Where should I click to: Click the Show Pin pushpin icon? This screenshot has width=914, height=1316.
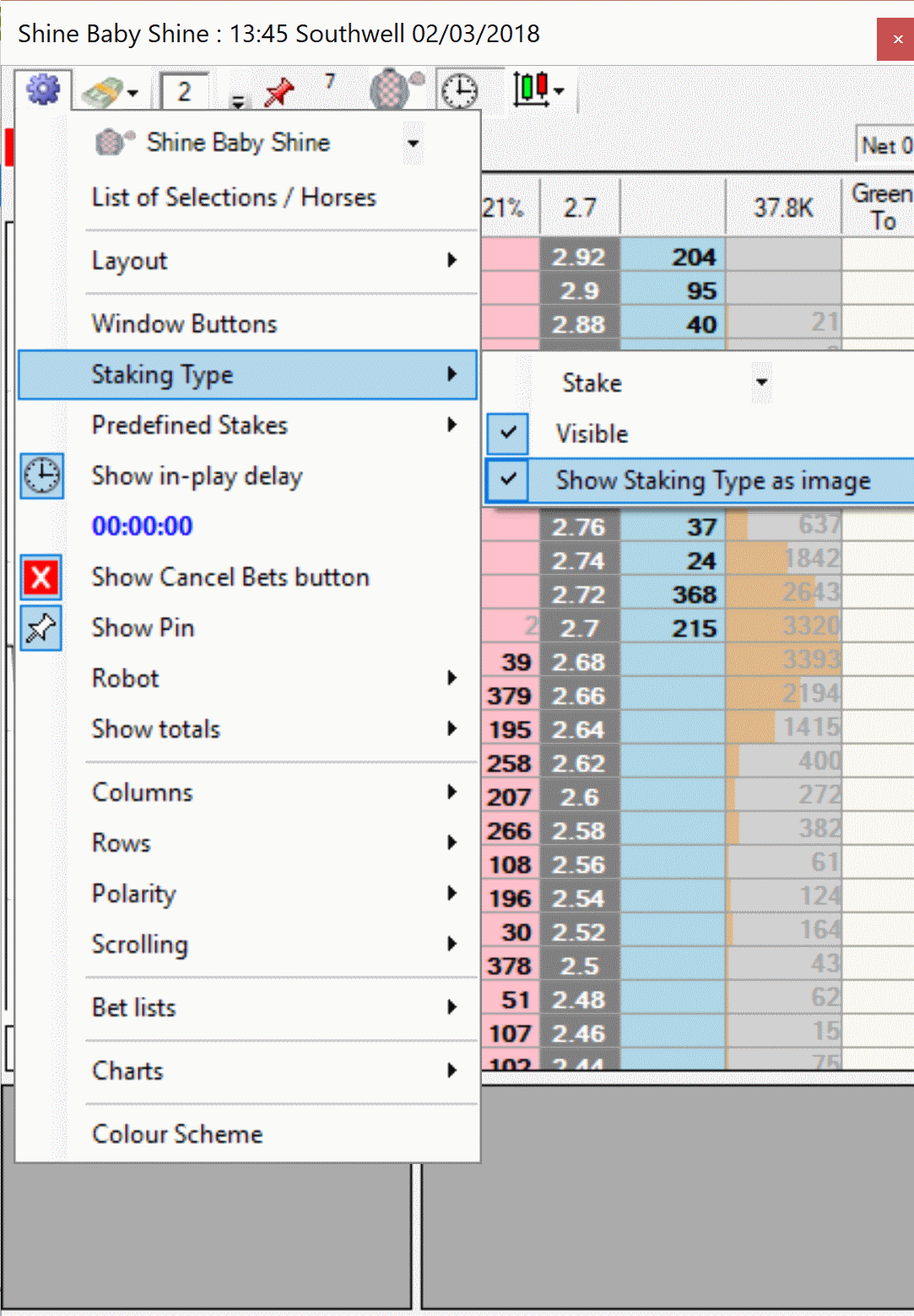pos(41,628)
